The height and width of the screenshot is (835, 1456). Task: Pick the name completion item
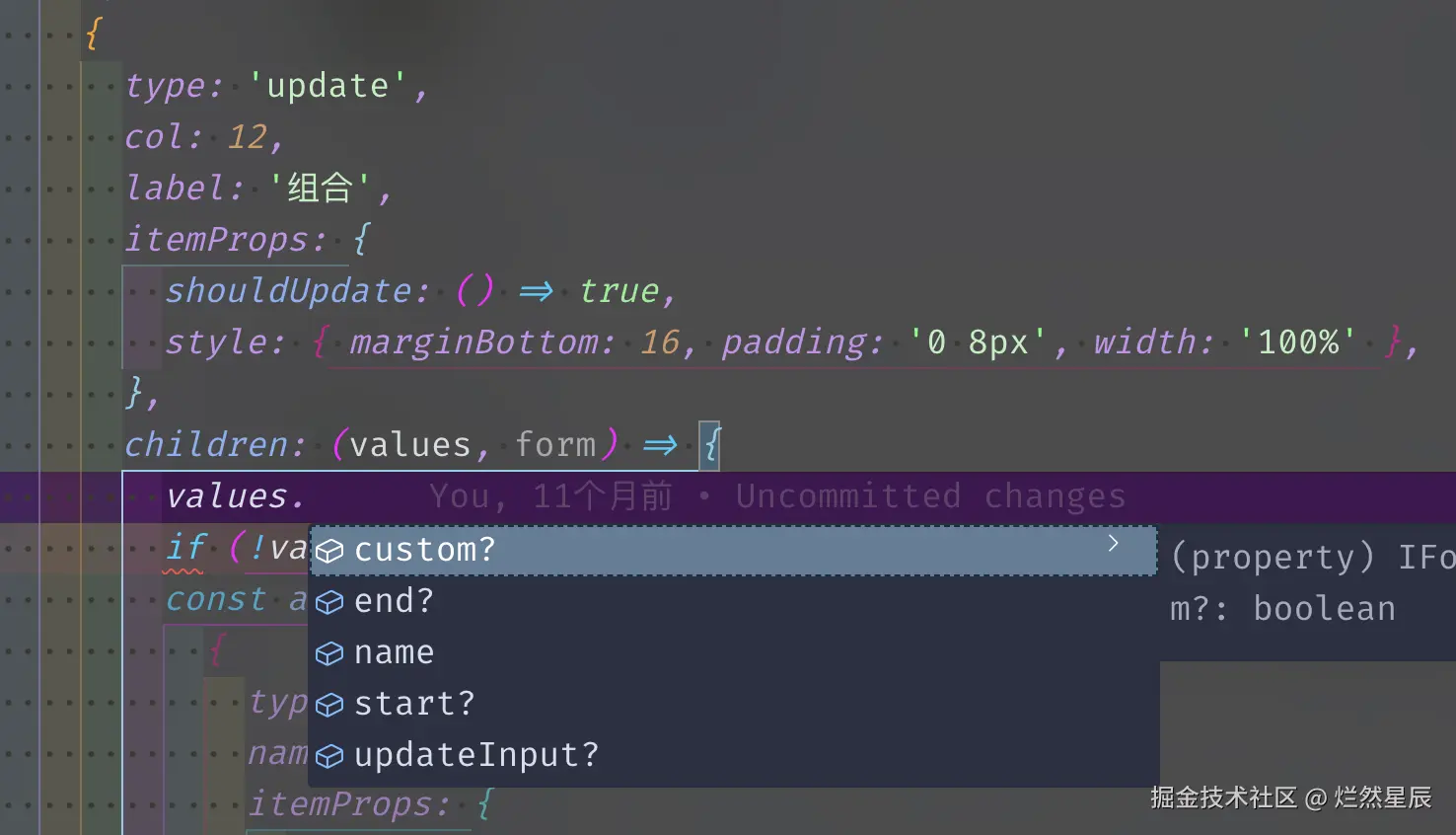tap(733, 652)
